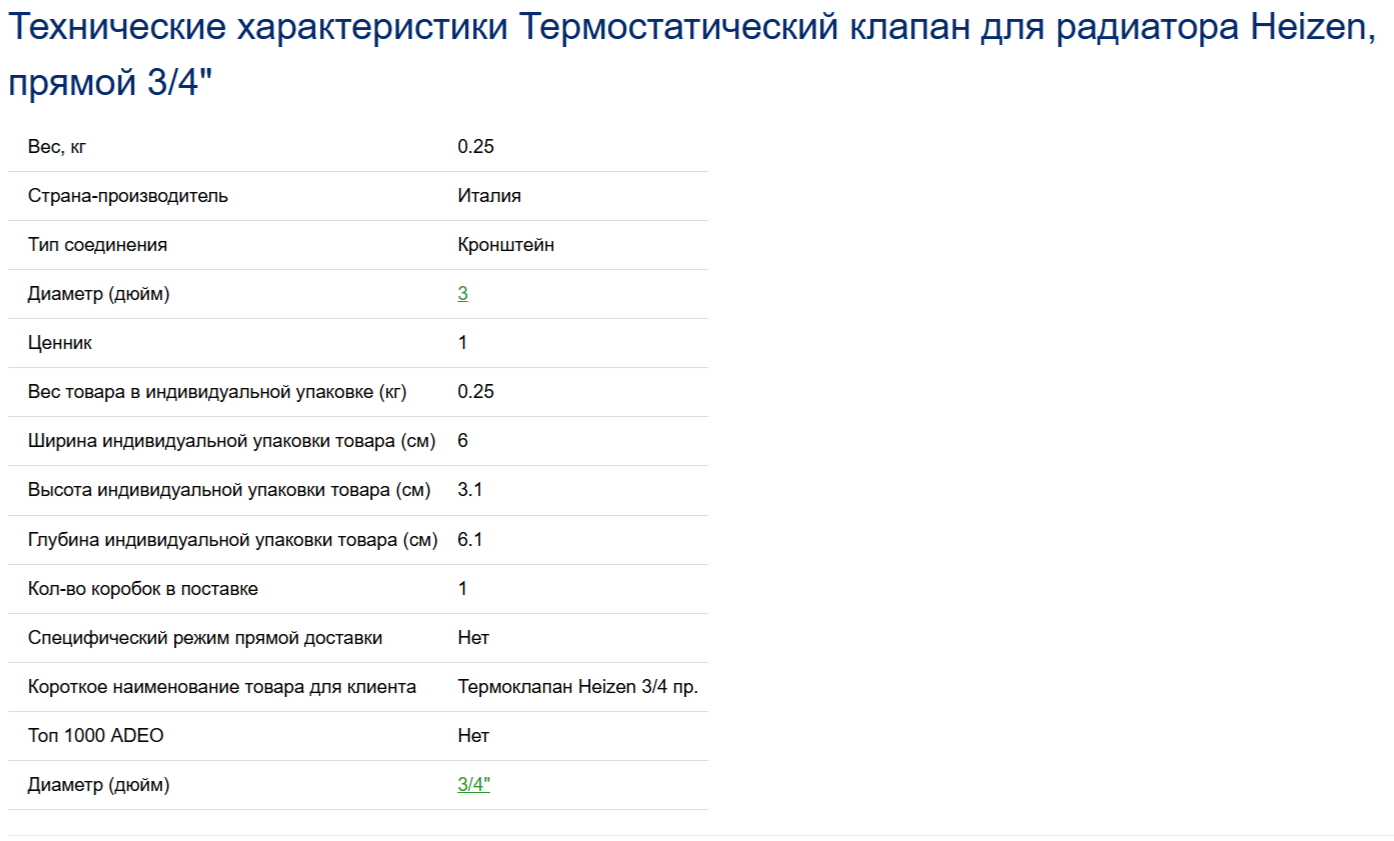Click the "Страна-производитель" label
This screenshot has height=841, width=1394.
click(128, 196)
